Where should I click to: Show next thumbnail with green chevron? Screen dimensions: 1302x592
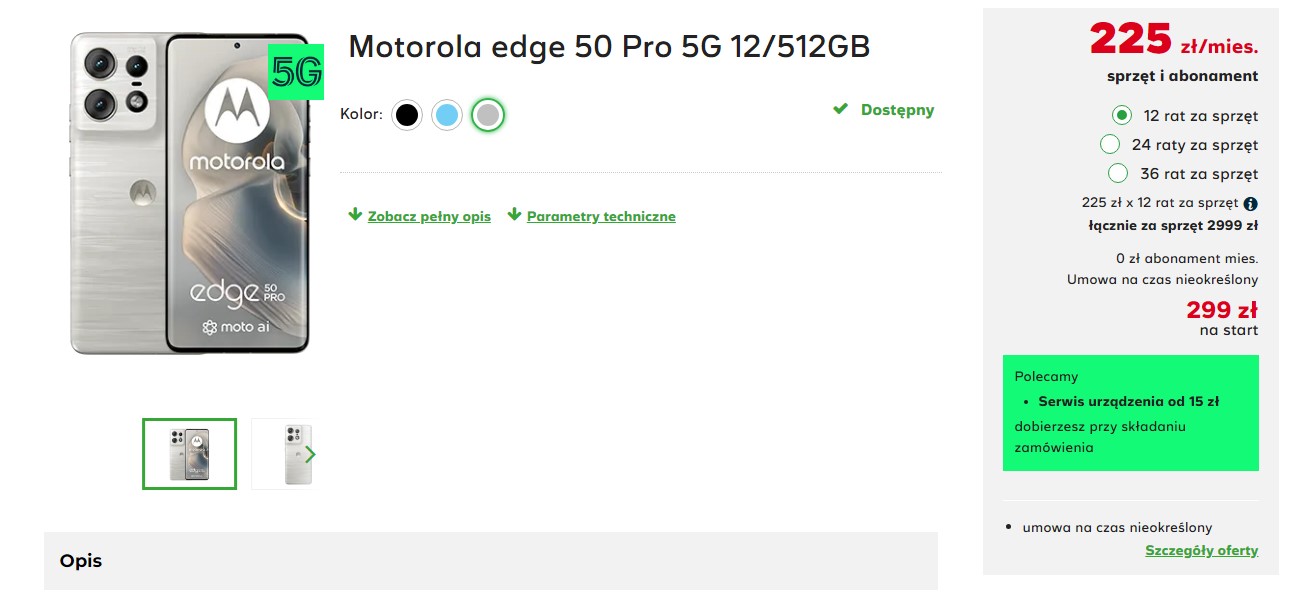point(310,455)
